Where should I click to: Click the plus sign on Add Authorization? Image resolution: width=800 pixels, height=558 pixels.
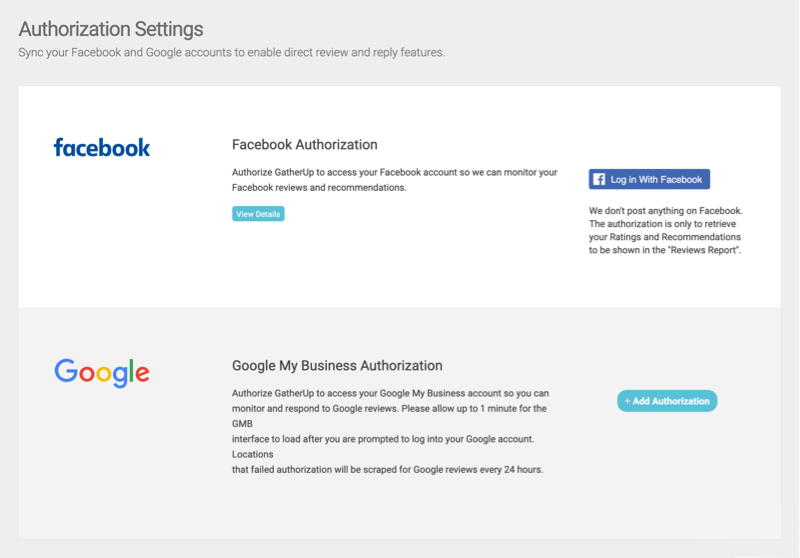tap(628, 401)
